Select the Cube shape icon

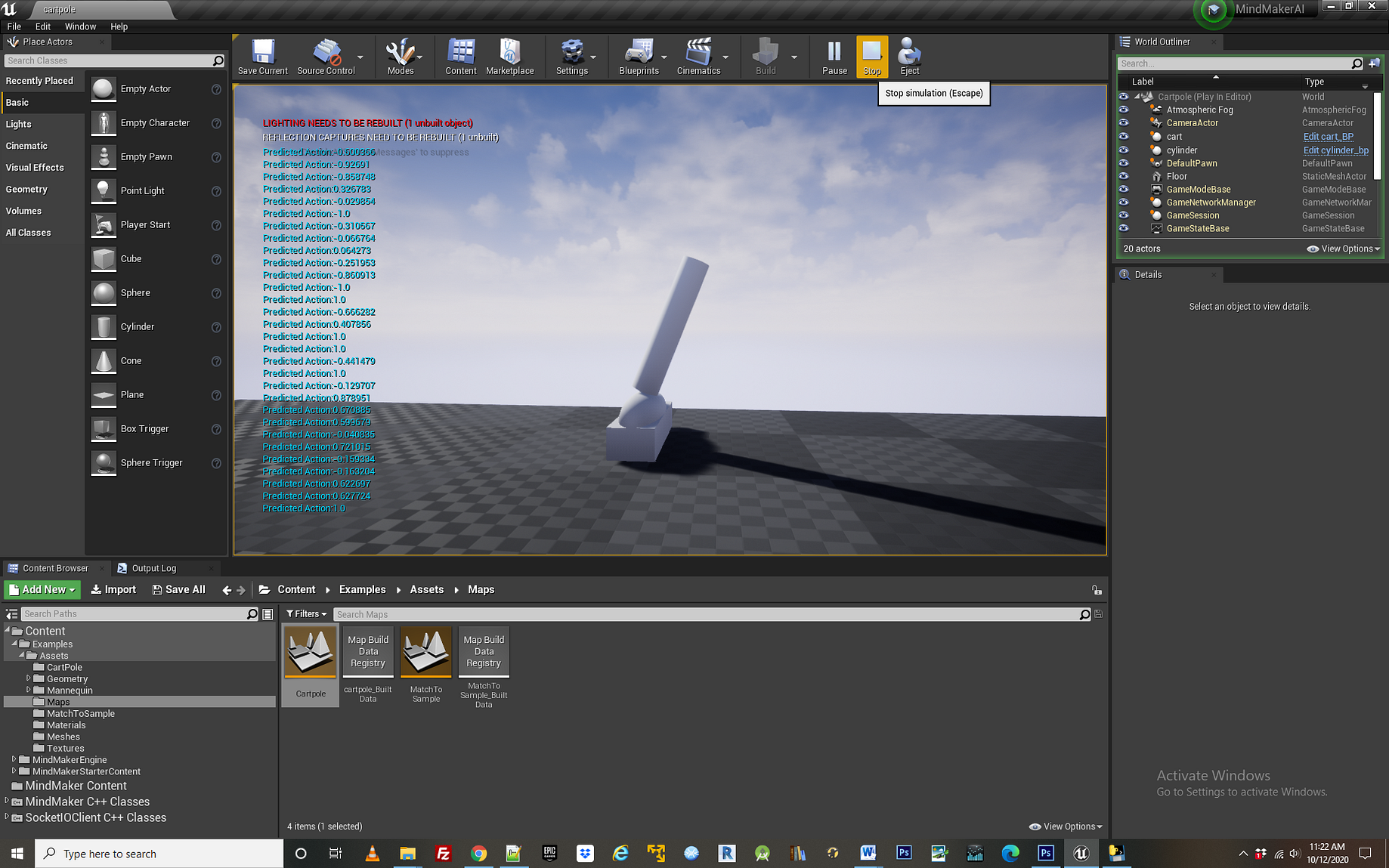104,259
